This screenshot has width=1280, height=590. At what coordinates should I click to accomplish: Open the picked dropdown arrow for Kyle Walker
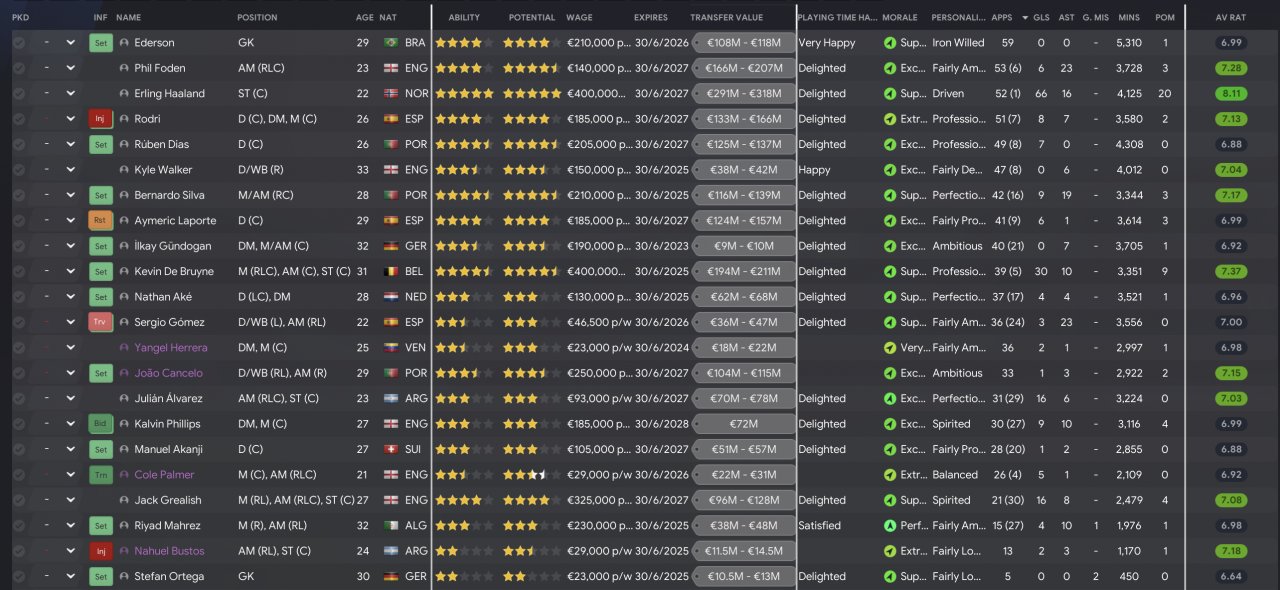click(70, 170)
